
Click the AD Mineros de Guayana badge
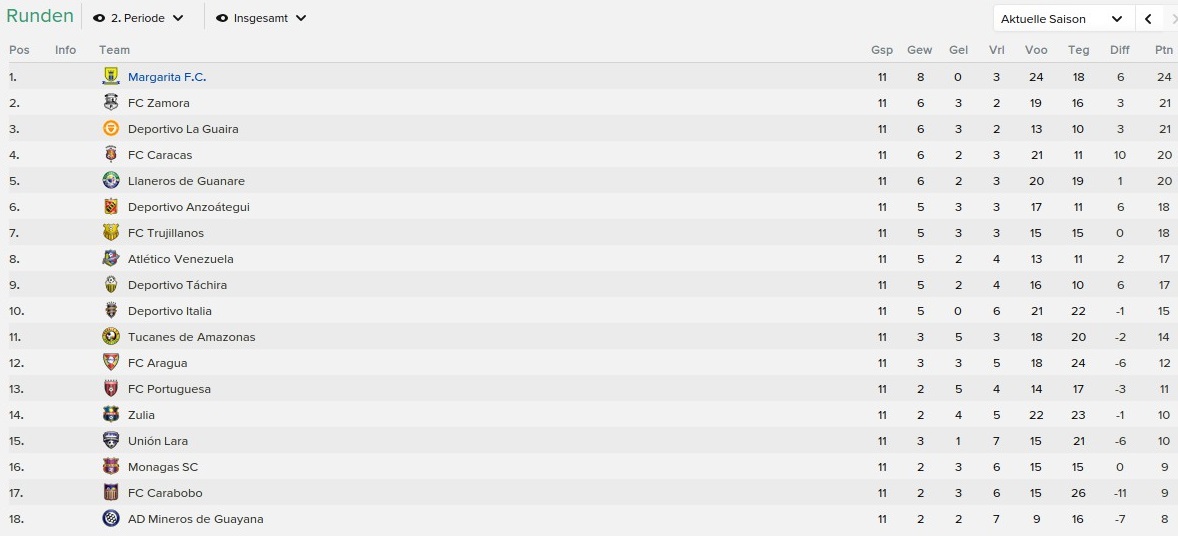111,519
